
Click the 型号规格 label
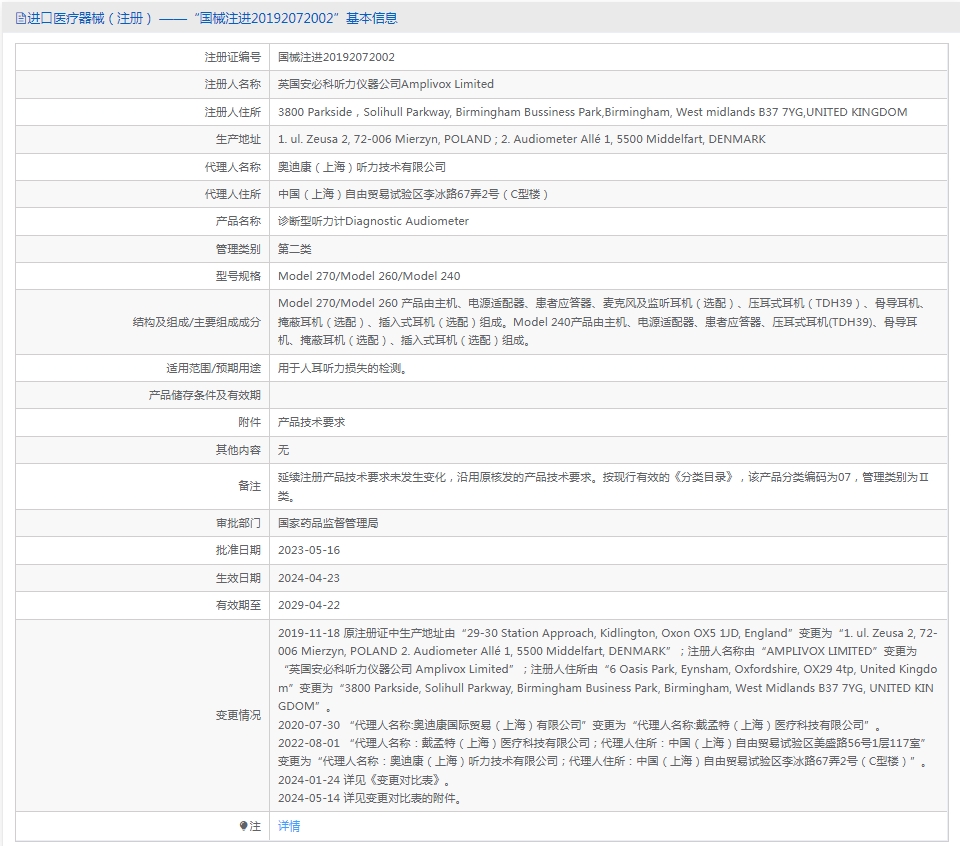pyautogui.click(x=238, y=276)
